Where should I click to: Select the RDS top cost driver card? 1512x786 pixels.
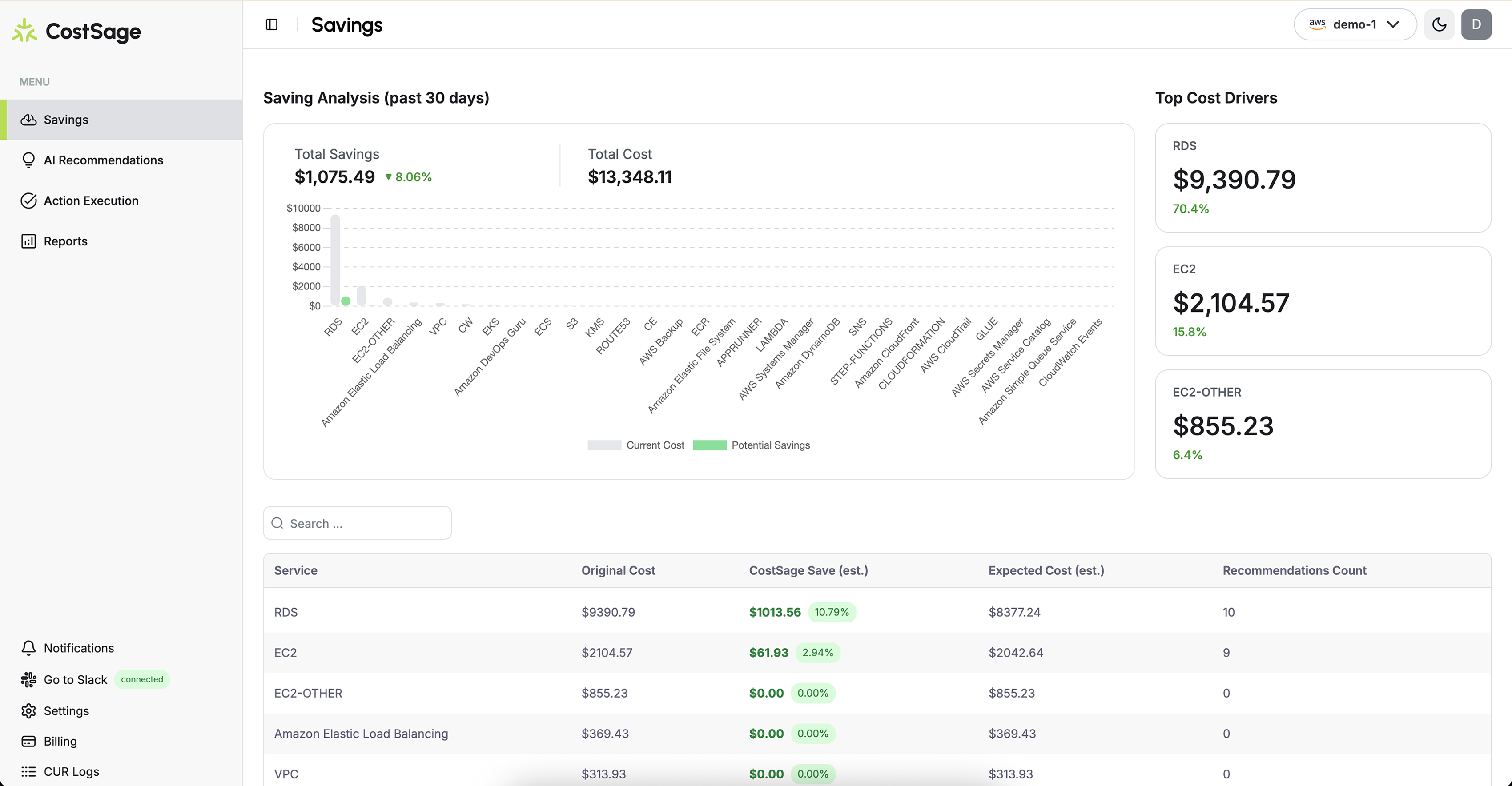point(1323,178)
